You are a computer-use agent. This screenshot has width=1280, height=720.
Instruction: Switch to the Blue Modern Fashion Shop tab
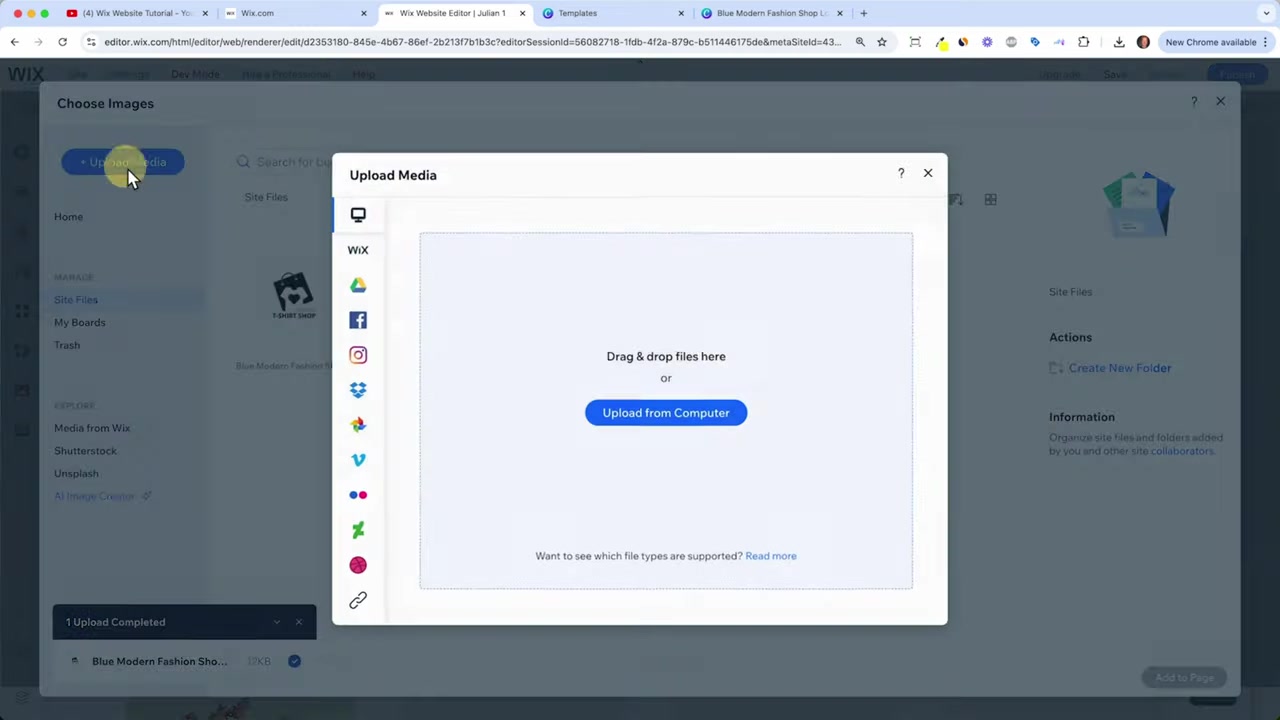coord(770,13)
